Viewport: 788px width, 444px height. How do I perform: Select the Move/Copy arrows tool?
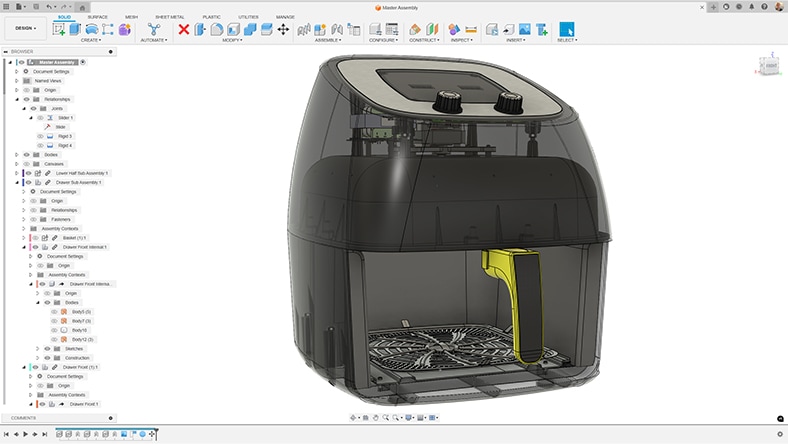(x=283, y=29)
